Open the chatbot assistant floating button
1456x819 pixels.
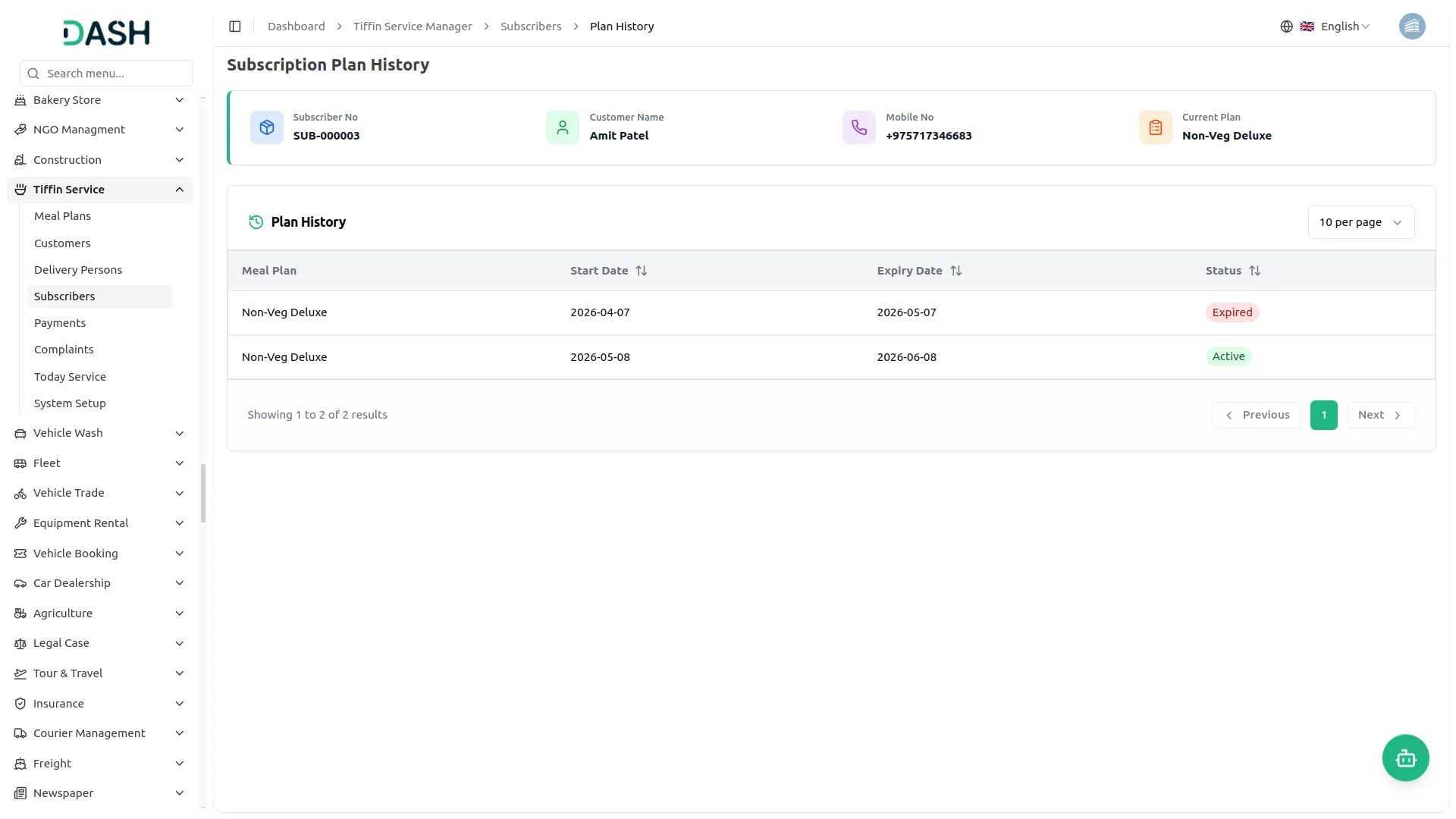point(1405,758)
